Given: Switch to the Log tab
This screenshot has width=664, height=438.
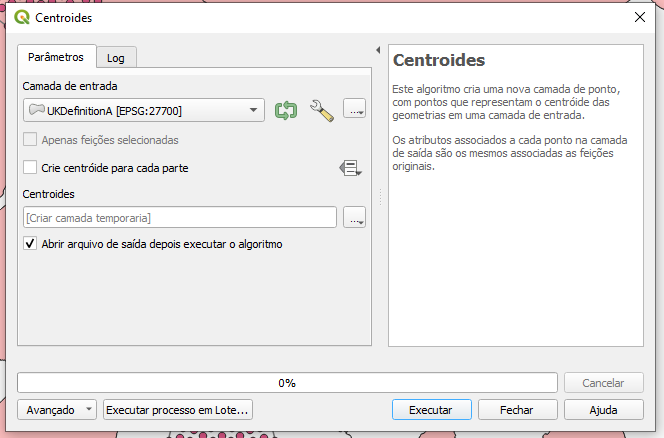Looking at the screenshot, I should point(117,58).
